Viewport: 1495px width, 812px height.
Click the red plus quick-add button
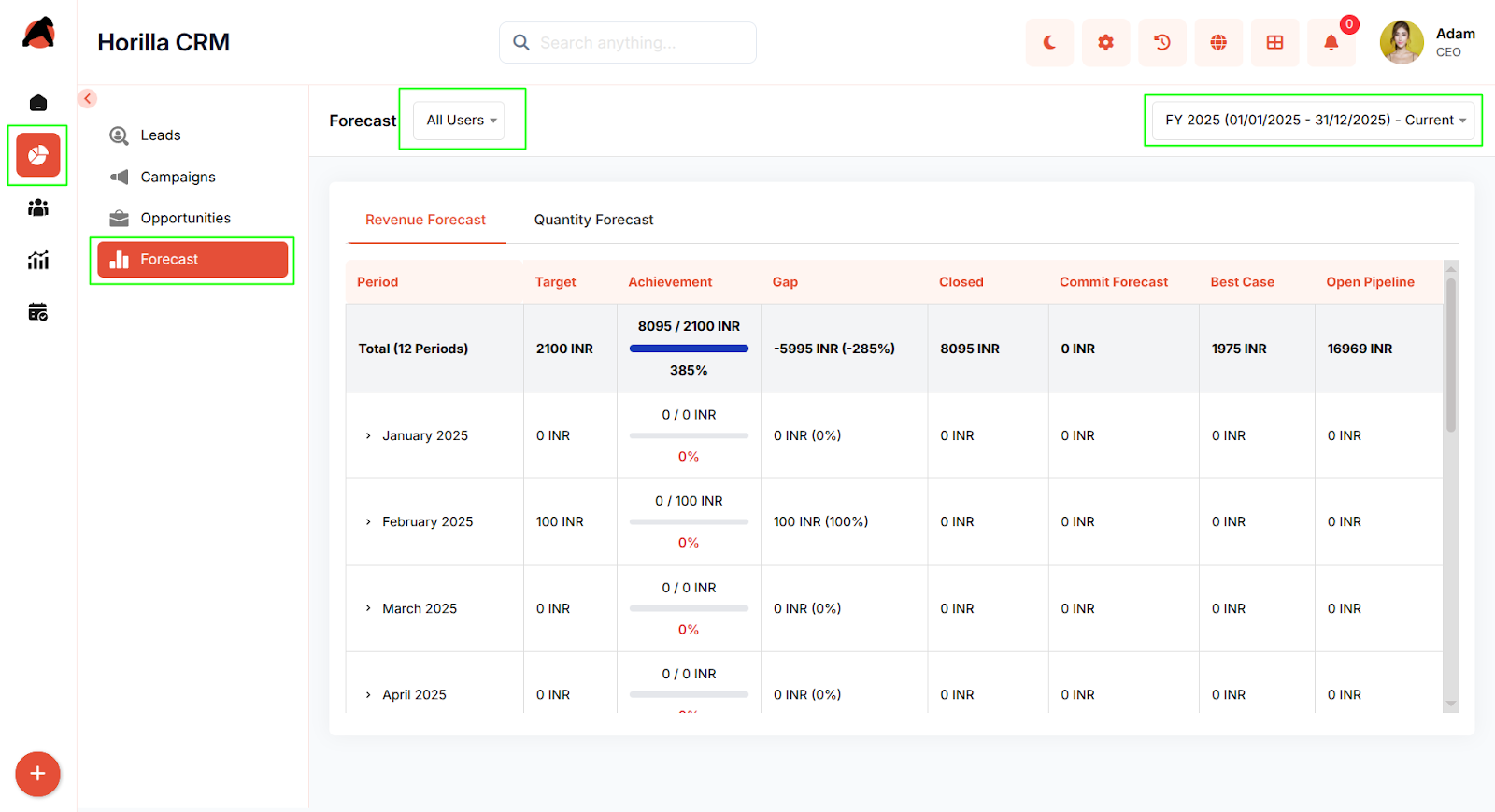pos(37,774)
